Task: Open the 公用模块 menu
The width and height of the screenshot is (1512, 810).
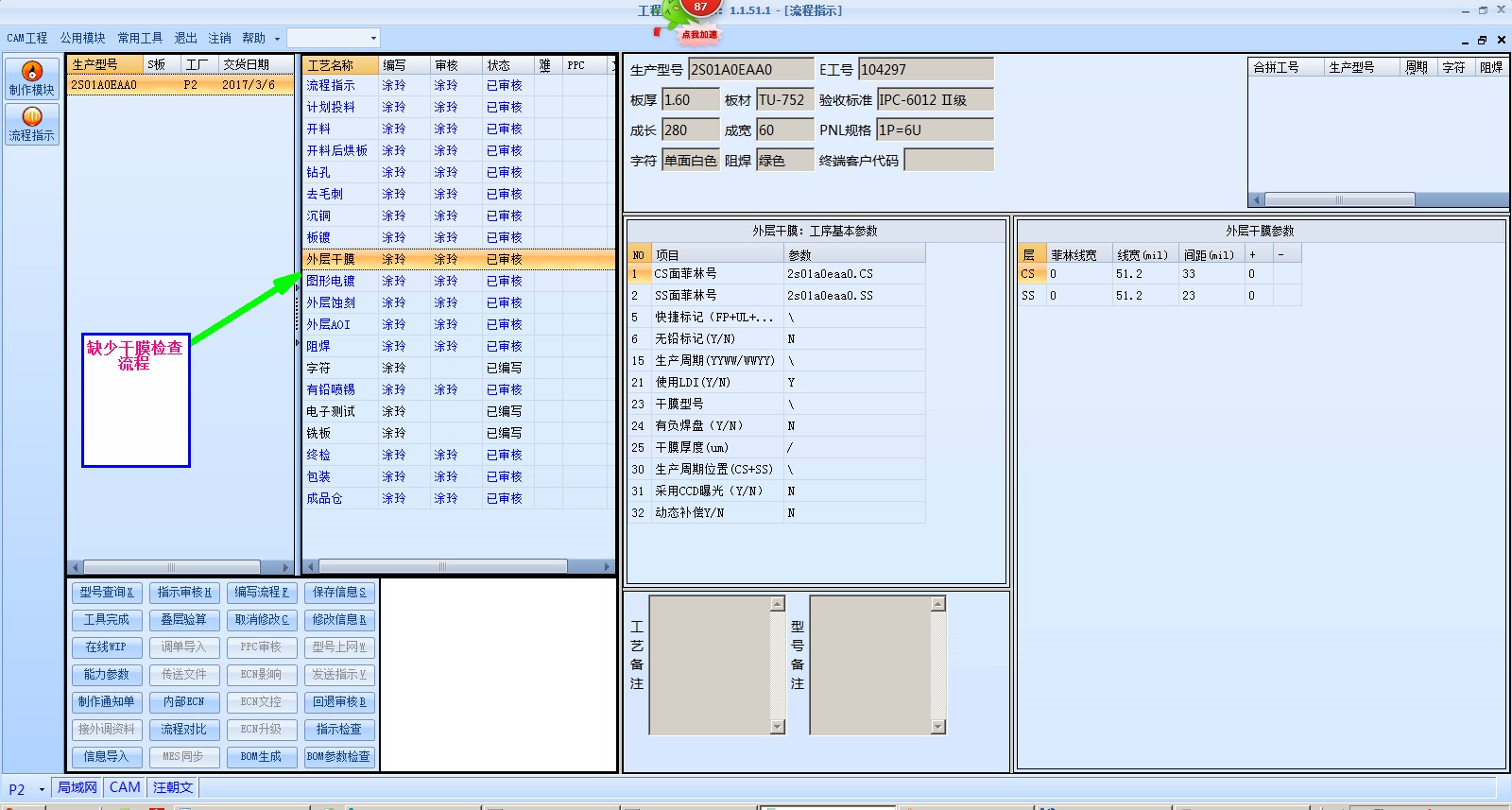Action: click(x=83, y=38)
